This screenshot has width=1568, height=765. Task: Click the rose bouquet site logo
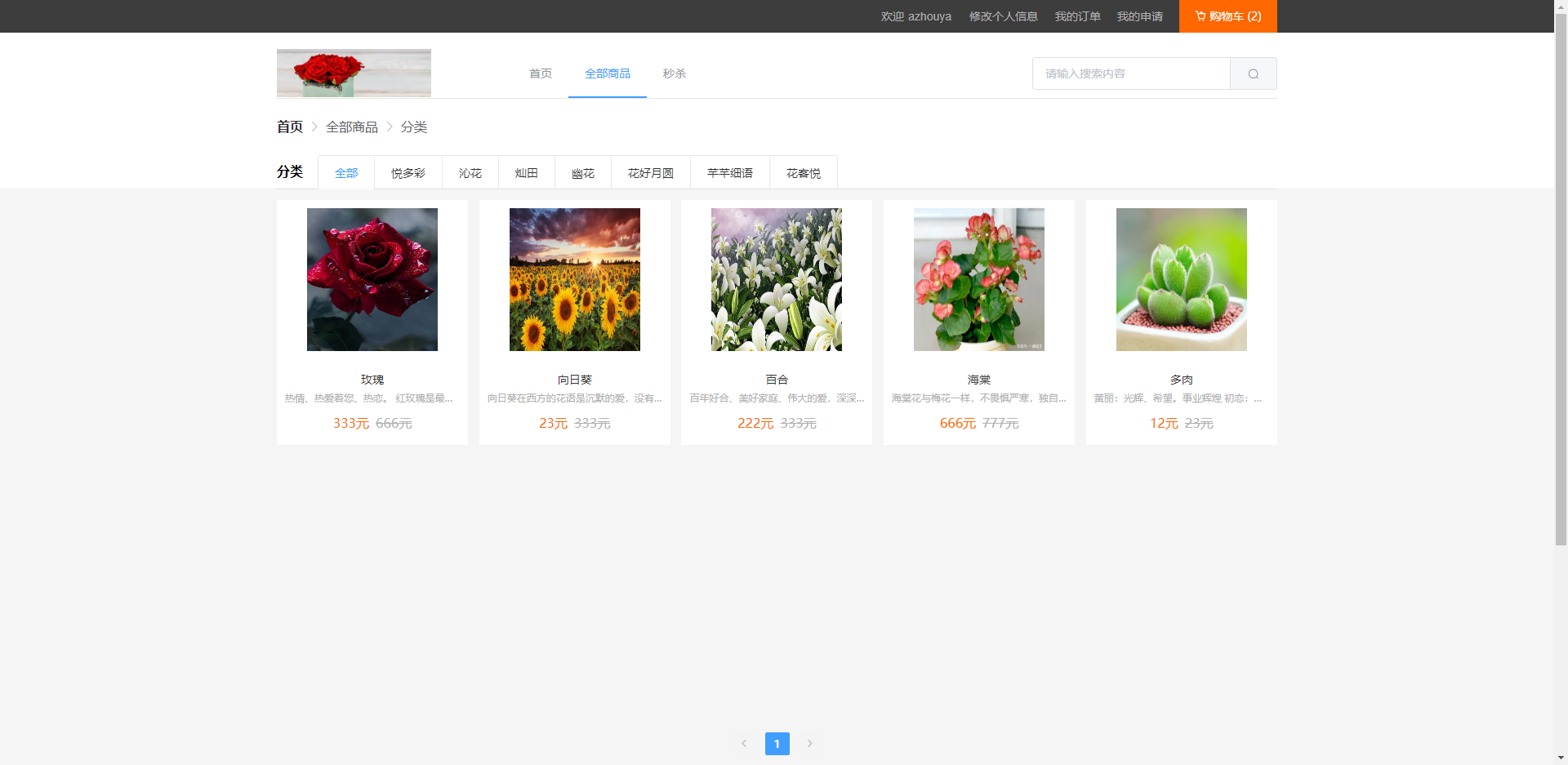point(354,73)
